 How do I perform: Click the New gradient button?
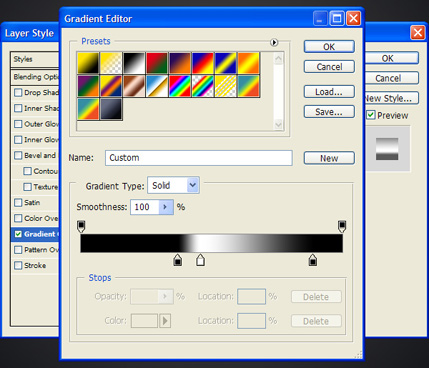tap(329, 158)
